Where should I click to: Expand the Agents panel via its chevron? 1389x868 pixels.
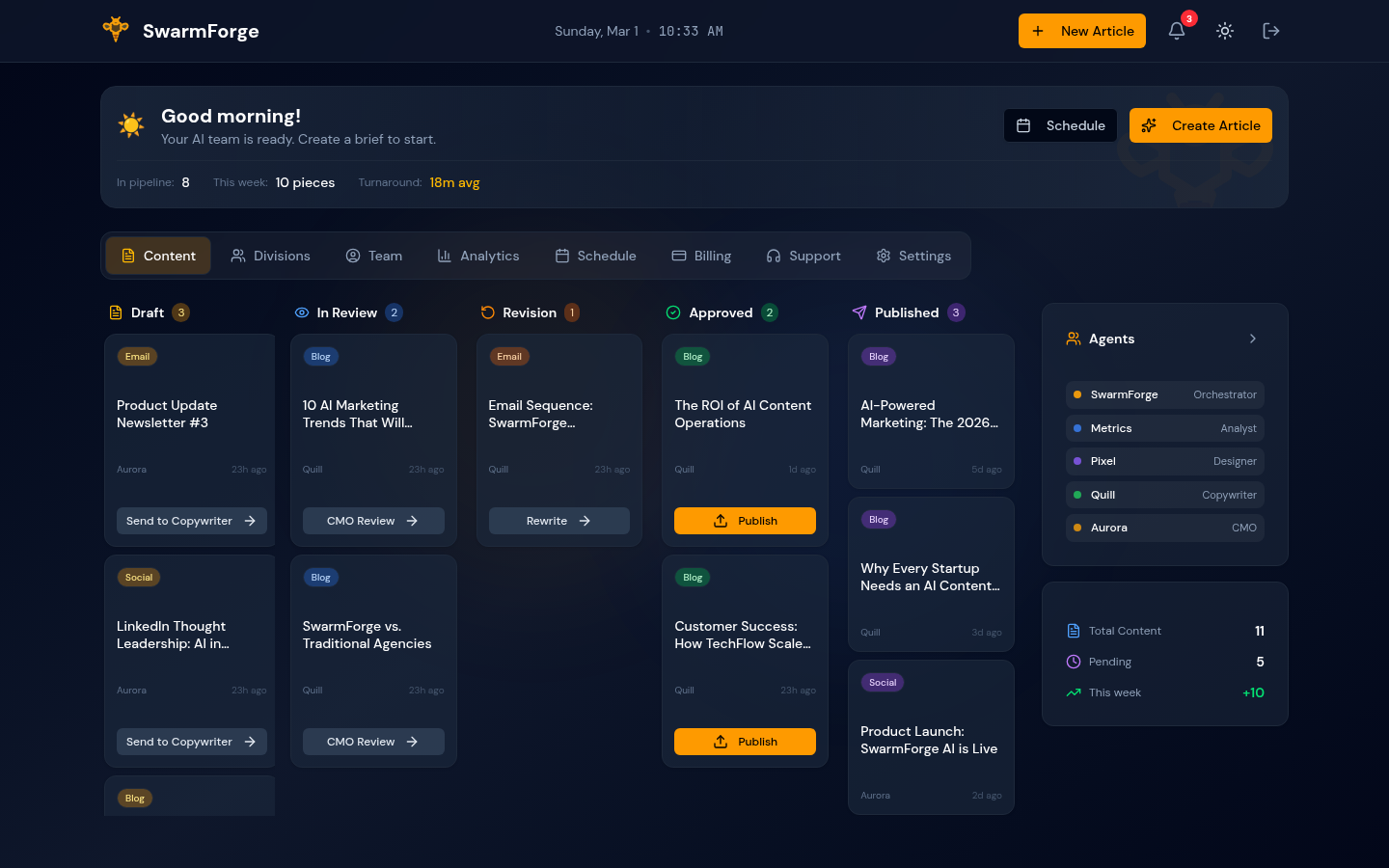pos(1252,339)
